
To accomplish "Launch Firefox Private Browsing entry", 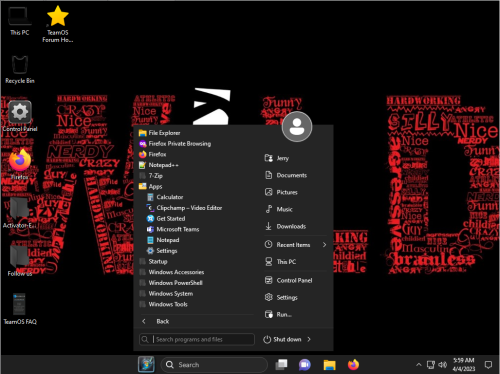I will (175, 144).
